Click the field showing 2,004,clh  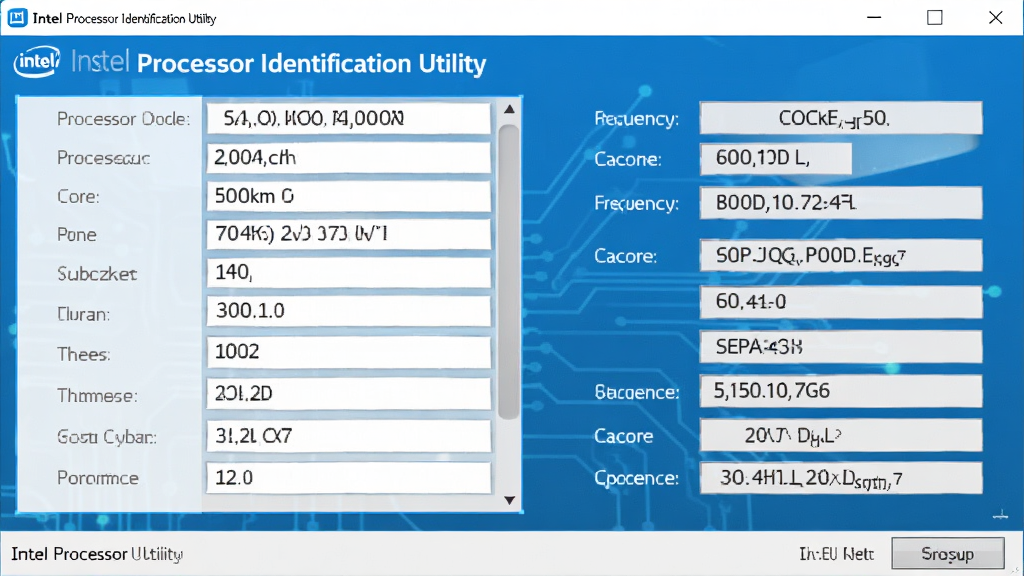349,157
